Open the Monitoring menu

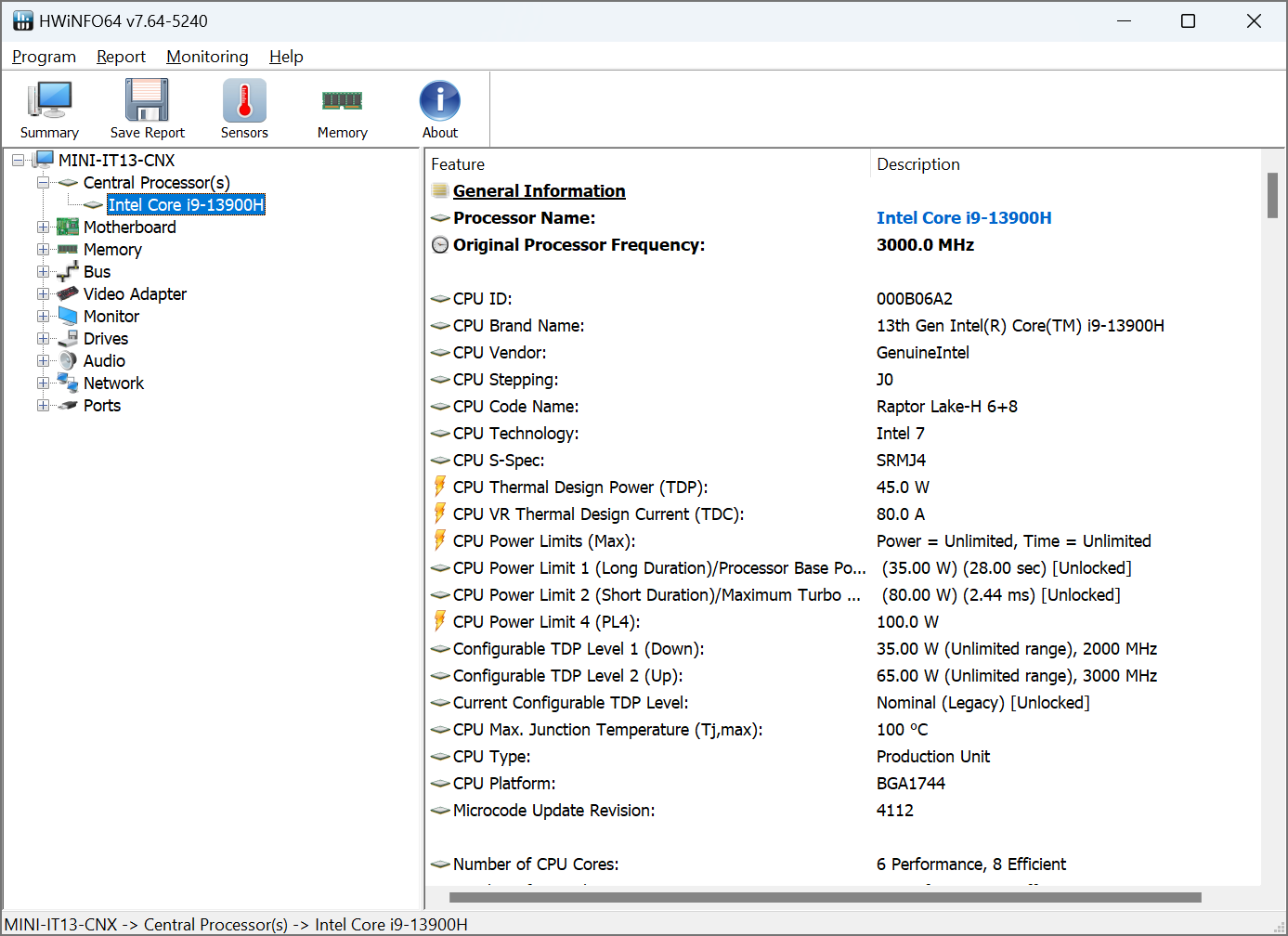207,57
